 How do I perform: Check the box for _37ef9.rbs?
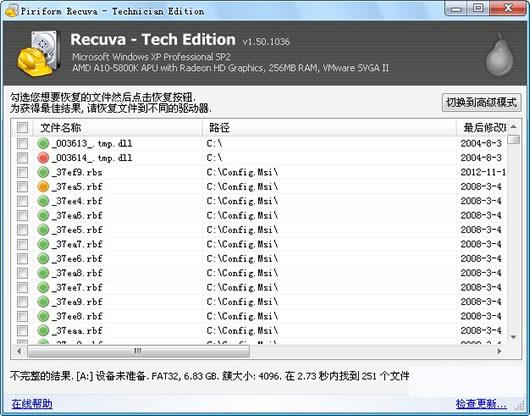[x=22, y=172]
